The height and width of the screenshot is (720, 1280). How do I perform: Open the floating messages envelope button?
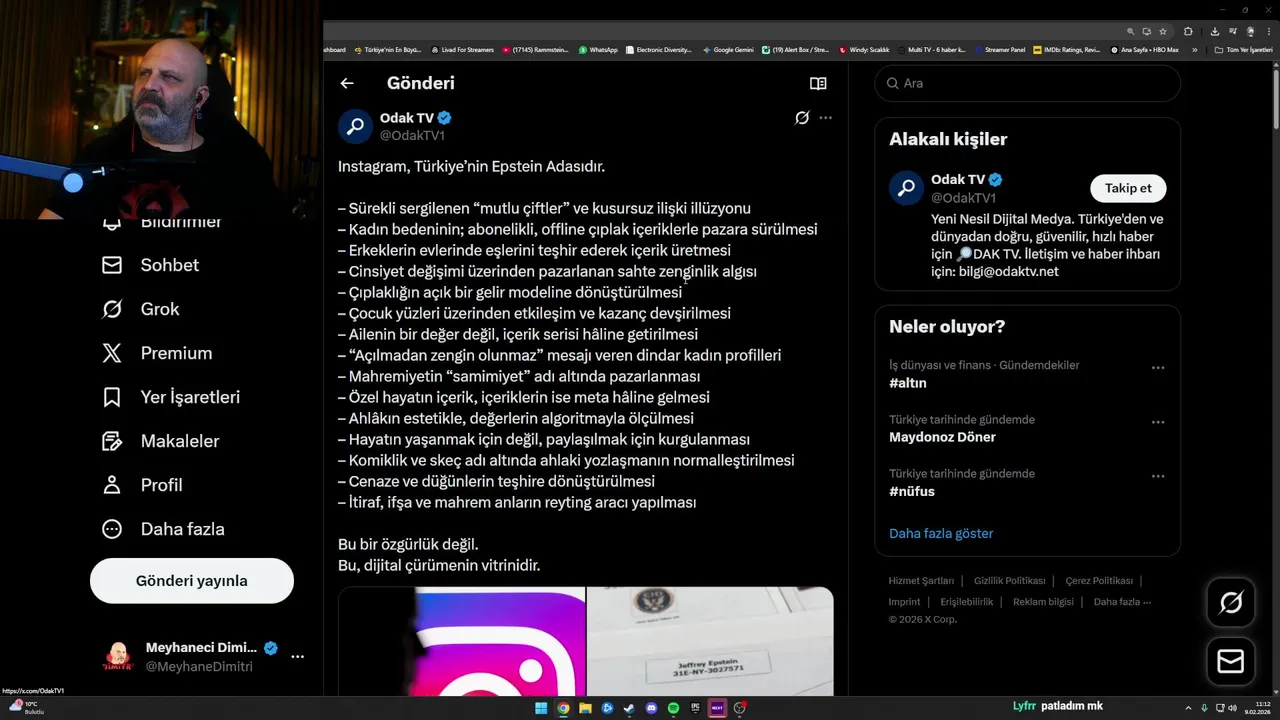tap(1231, 662)
